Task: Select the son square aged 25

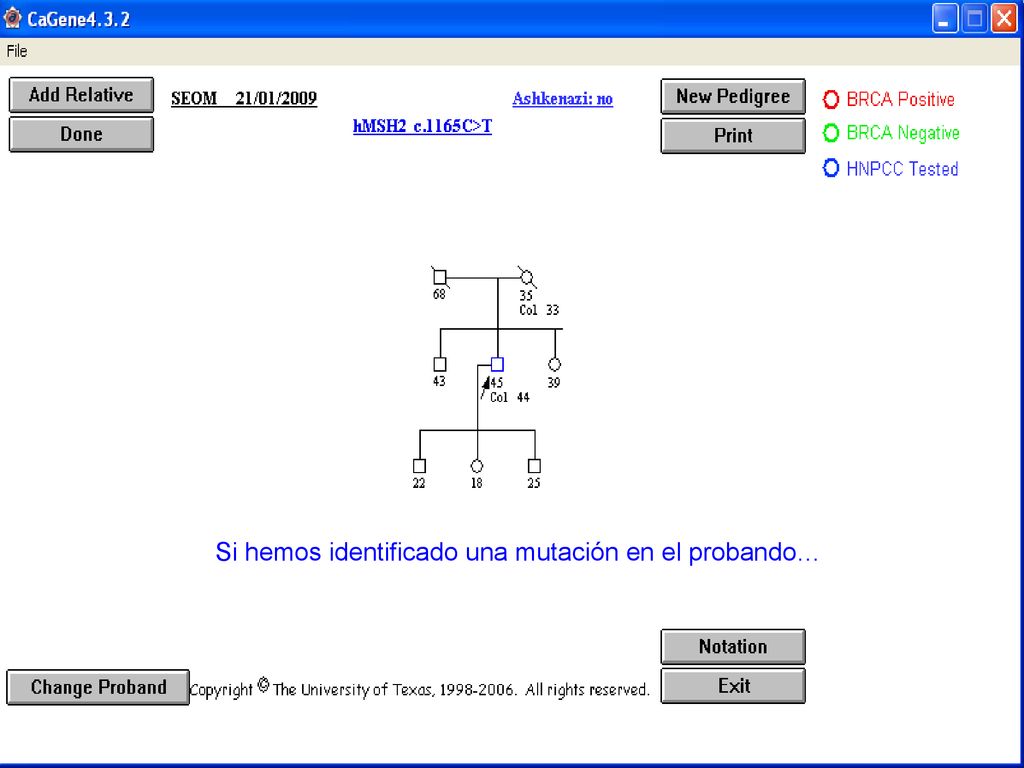Action: 534,466
